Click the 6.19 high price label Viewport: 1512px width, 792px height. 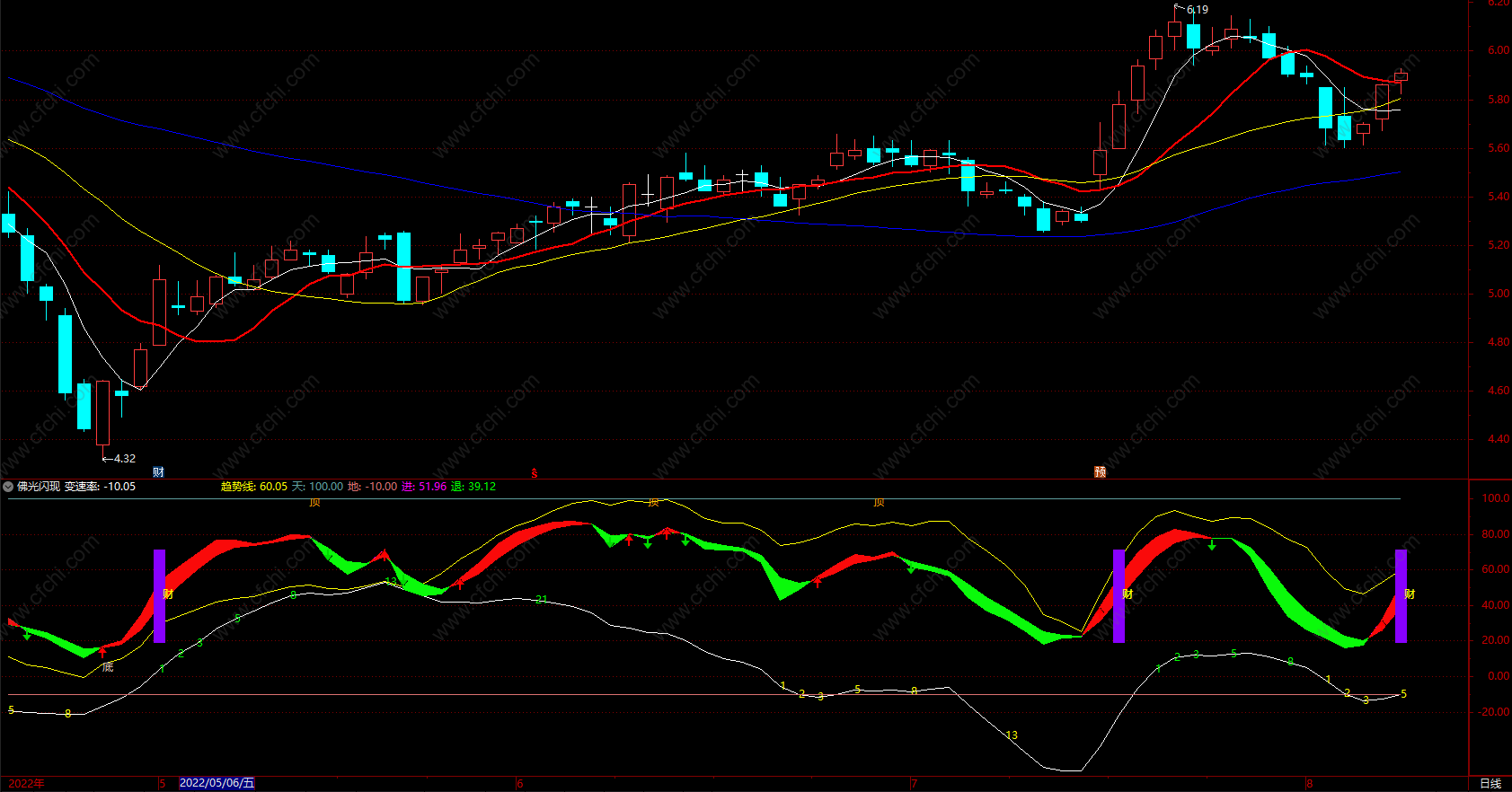point(1198,10)
